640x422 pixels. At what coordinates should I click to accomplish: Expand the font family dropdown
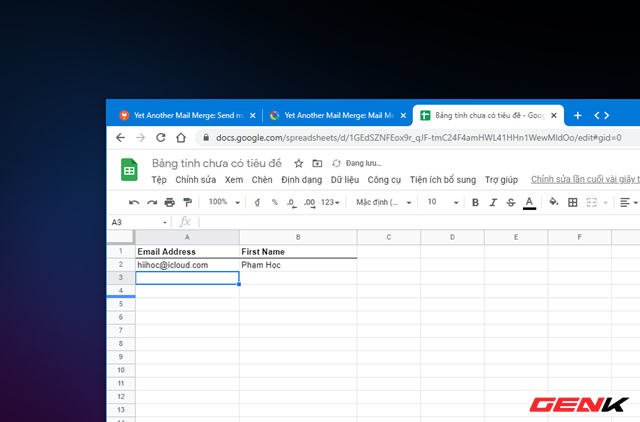coord(384,202)
